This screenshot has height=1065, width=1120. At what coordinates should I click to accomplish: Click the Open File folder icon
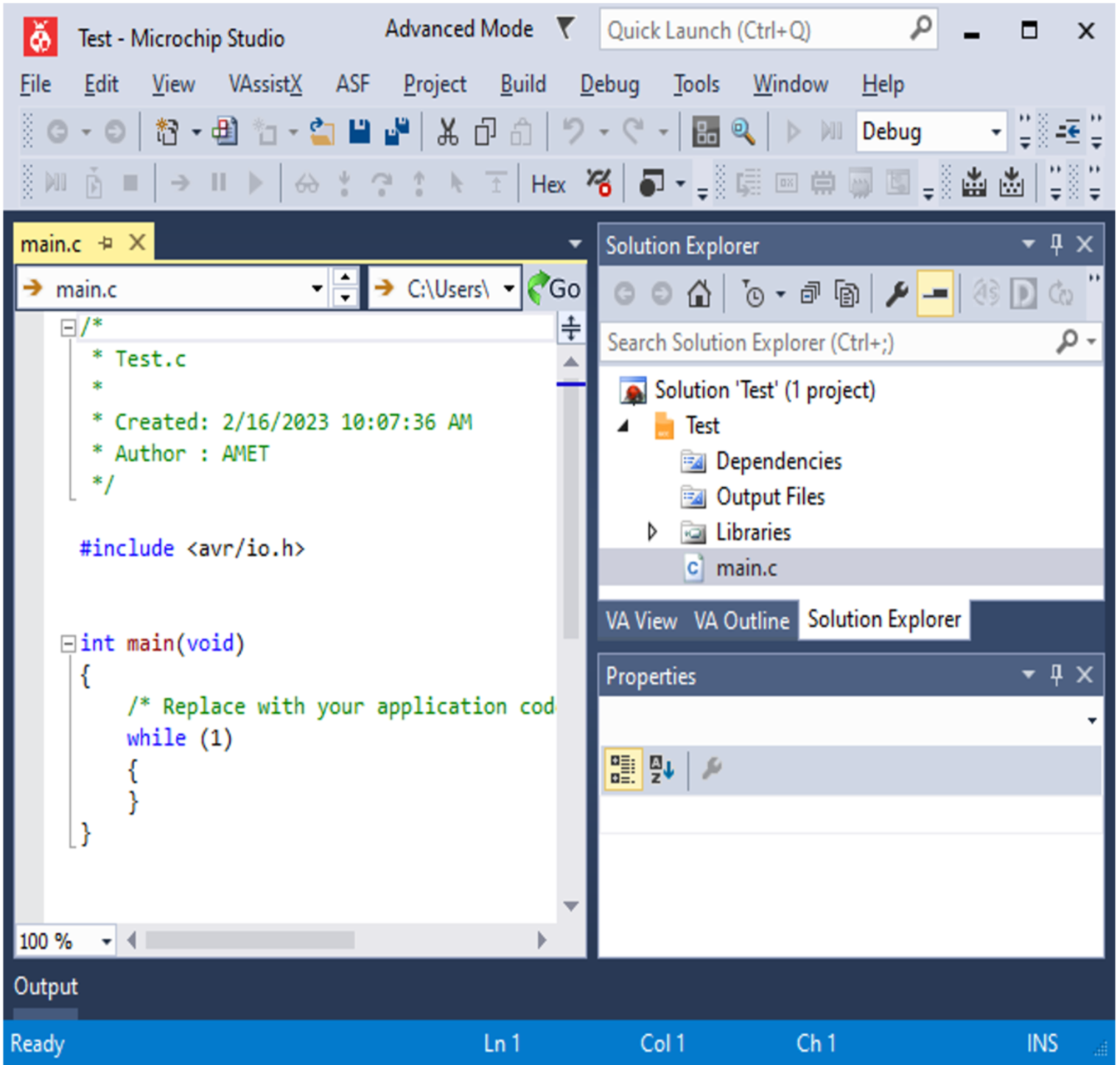point(322,132)
